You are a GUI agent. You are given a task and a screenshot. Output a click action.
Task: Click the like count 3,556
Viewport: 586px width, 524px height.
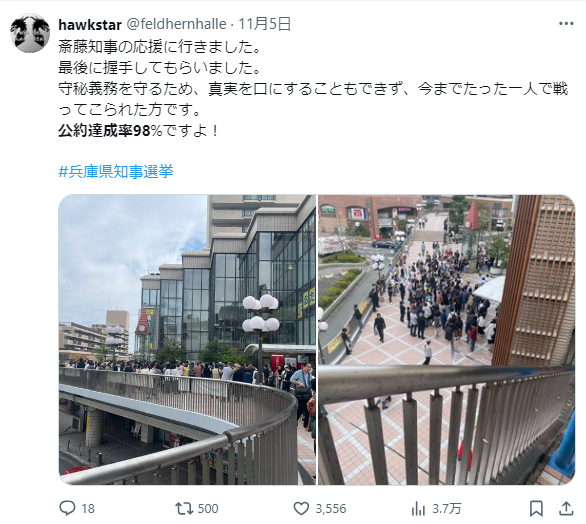tap(331, 509)
